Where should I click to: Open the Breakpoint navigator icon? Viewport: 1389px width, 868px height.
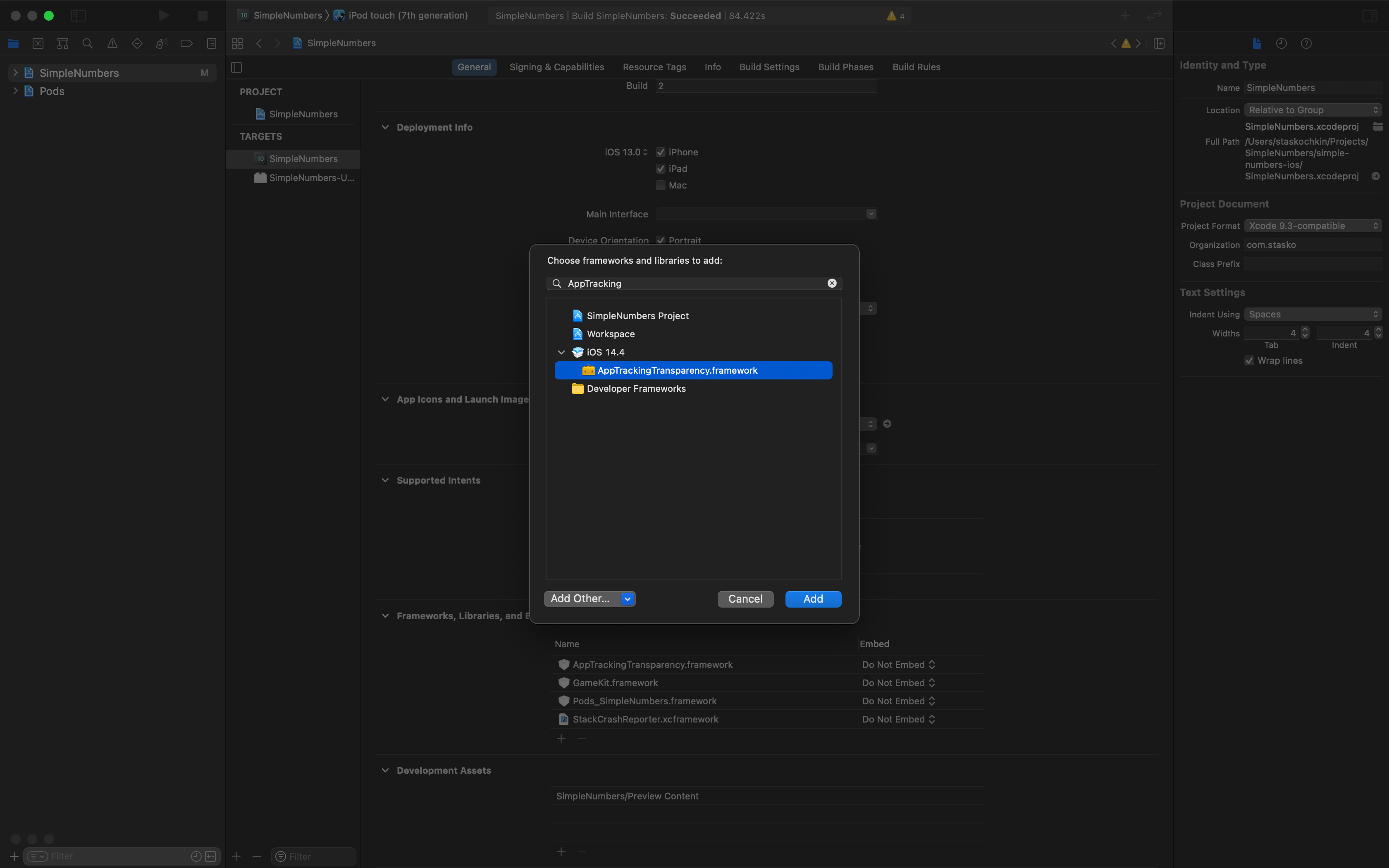click(186, 43)
